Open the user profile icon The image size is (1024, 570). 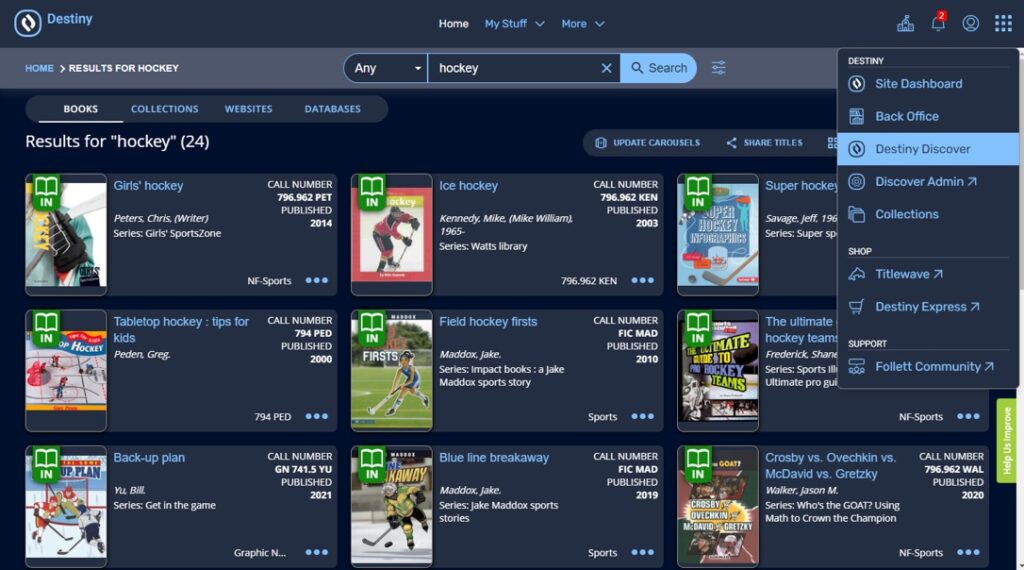point(970,23)
